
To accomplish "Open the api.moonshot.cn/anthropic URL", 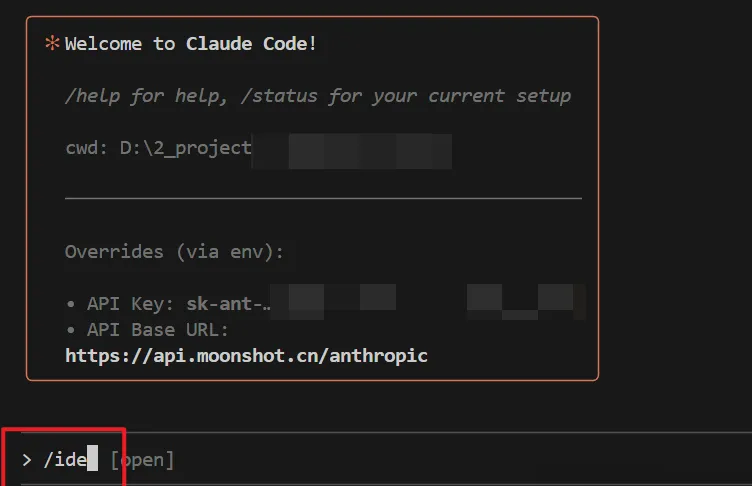I will pos(246,355).
